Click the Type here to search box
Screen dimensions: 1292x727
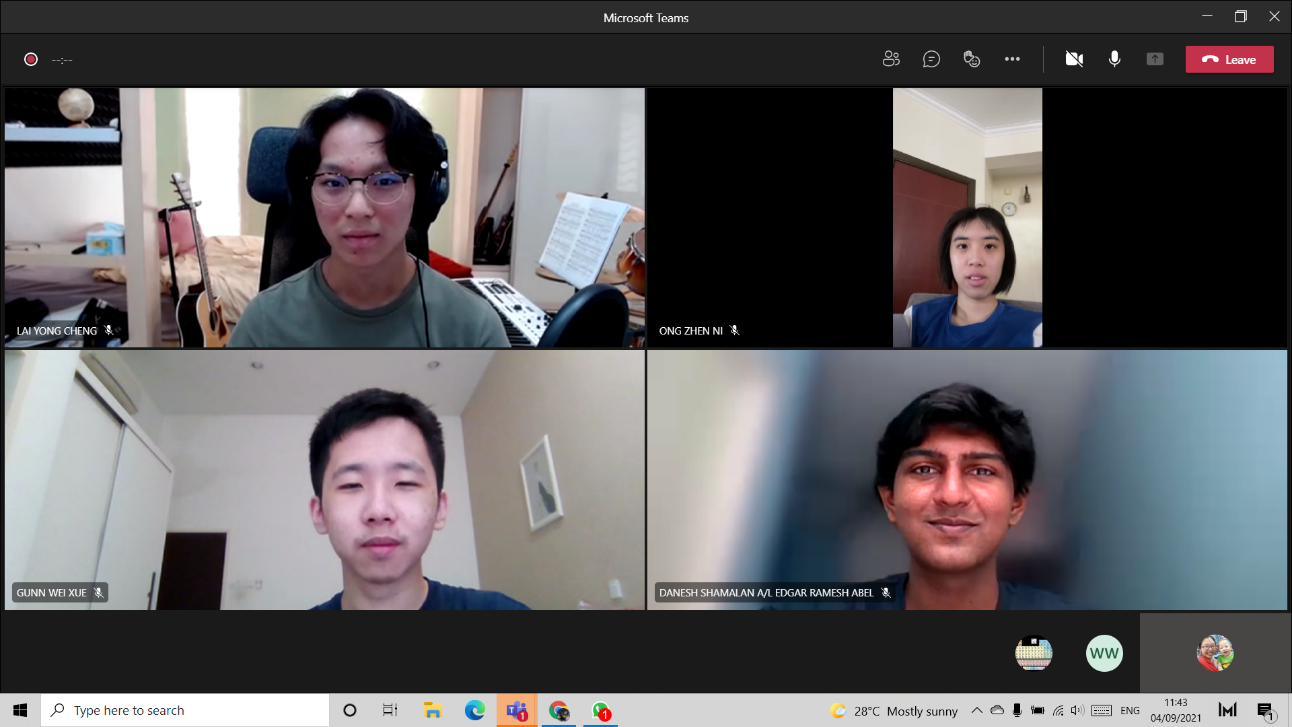click(185, 710)
